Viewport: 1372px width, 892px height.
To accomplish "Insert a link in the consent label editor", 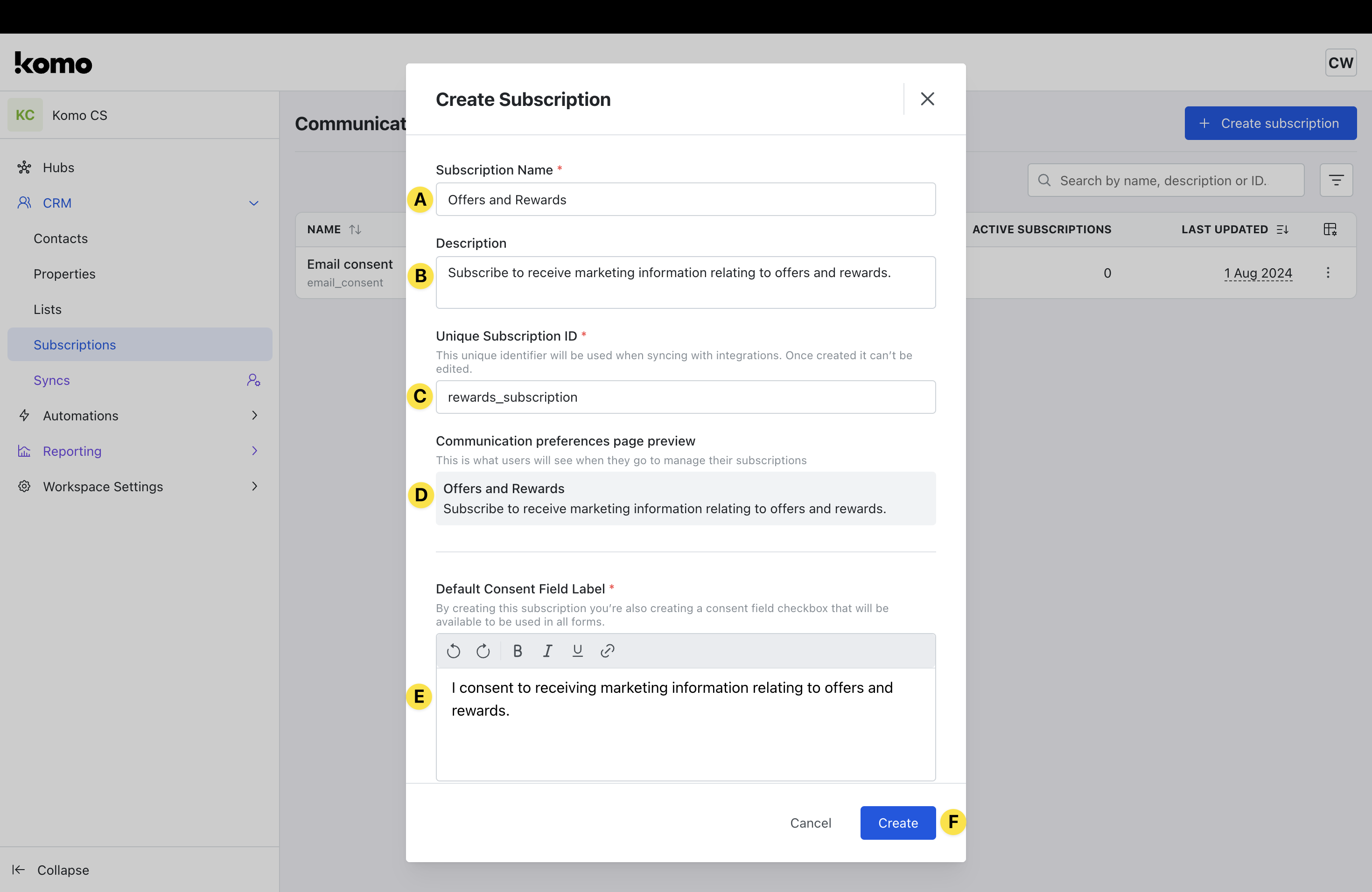I will coord(607,651).
